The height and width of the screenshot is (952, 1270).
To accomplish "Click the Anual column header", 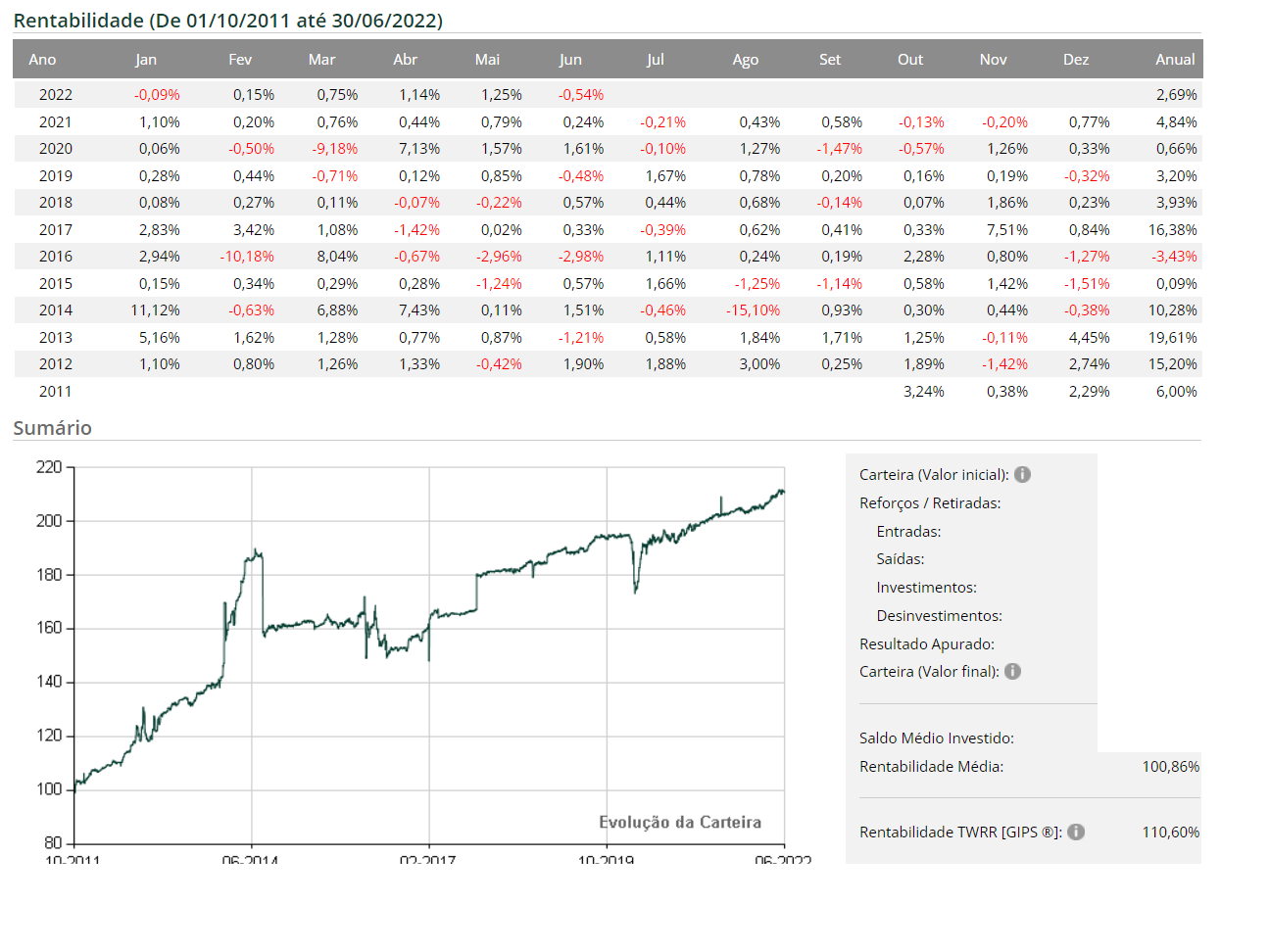I will (1174, 60).
